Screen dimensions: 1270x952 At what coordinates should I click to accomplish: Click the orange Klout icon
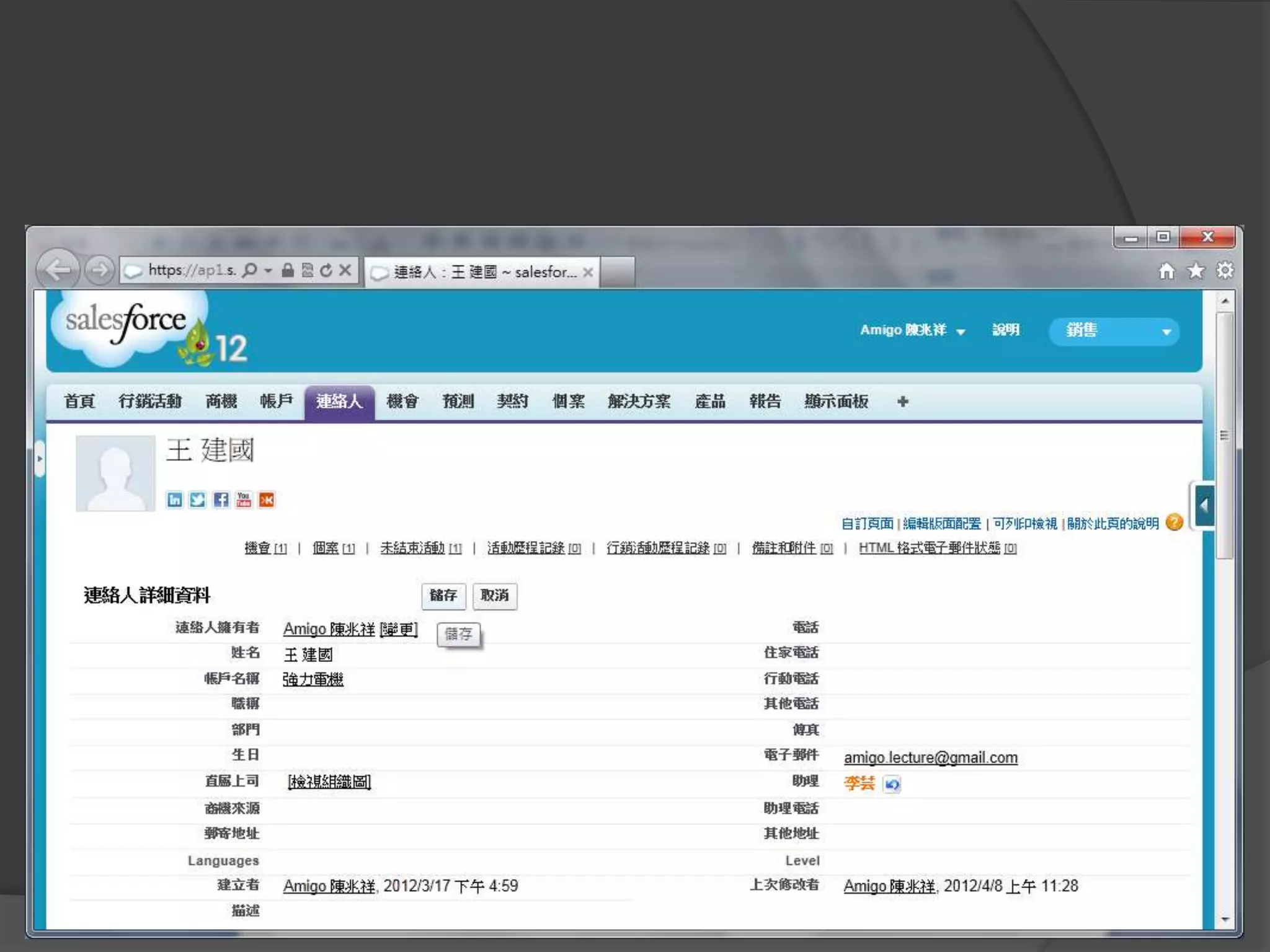(267, 500)
